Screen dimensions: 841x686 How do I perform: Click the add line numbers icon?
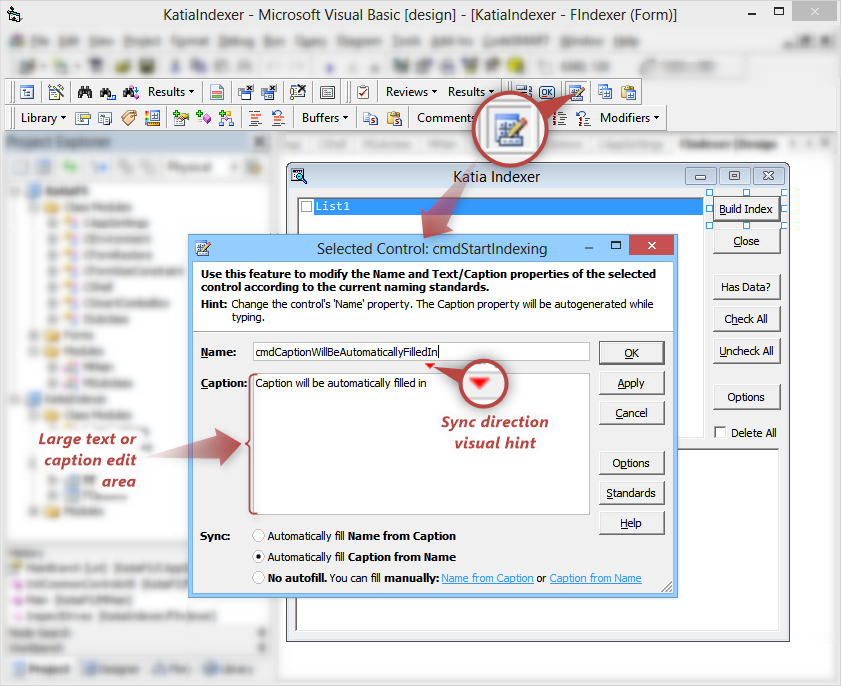click(x=560, y=118)
